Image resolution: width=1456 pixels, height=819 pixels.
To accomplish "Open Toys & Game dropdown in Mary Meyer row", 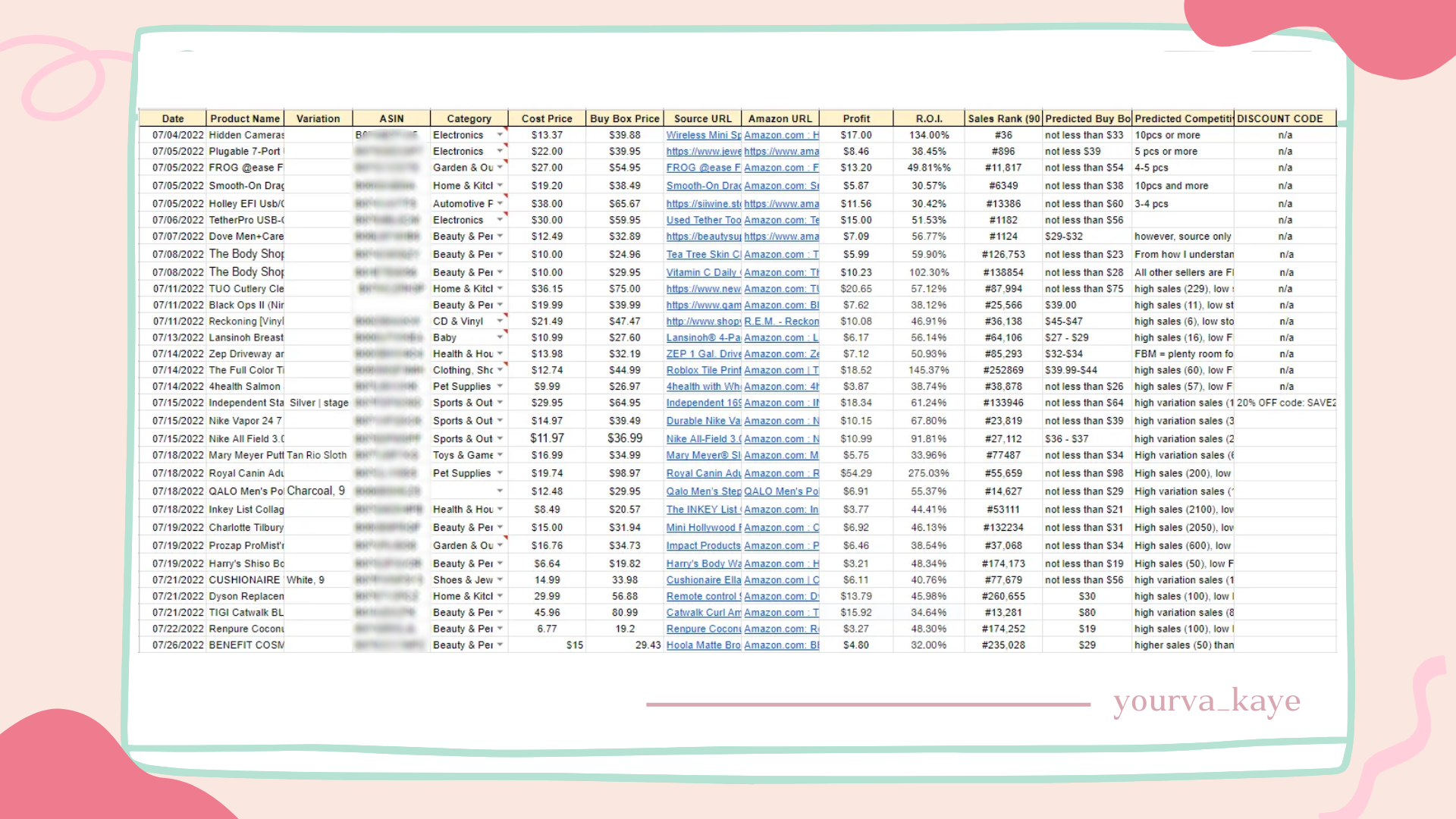I will pos(500,455).
